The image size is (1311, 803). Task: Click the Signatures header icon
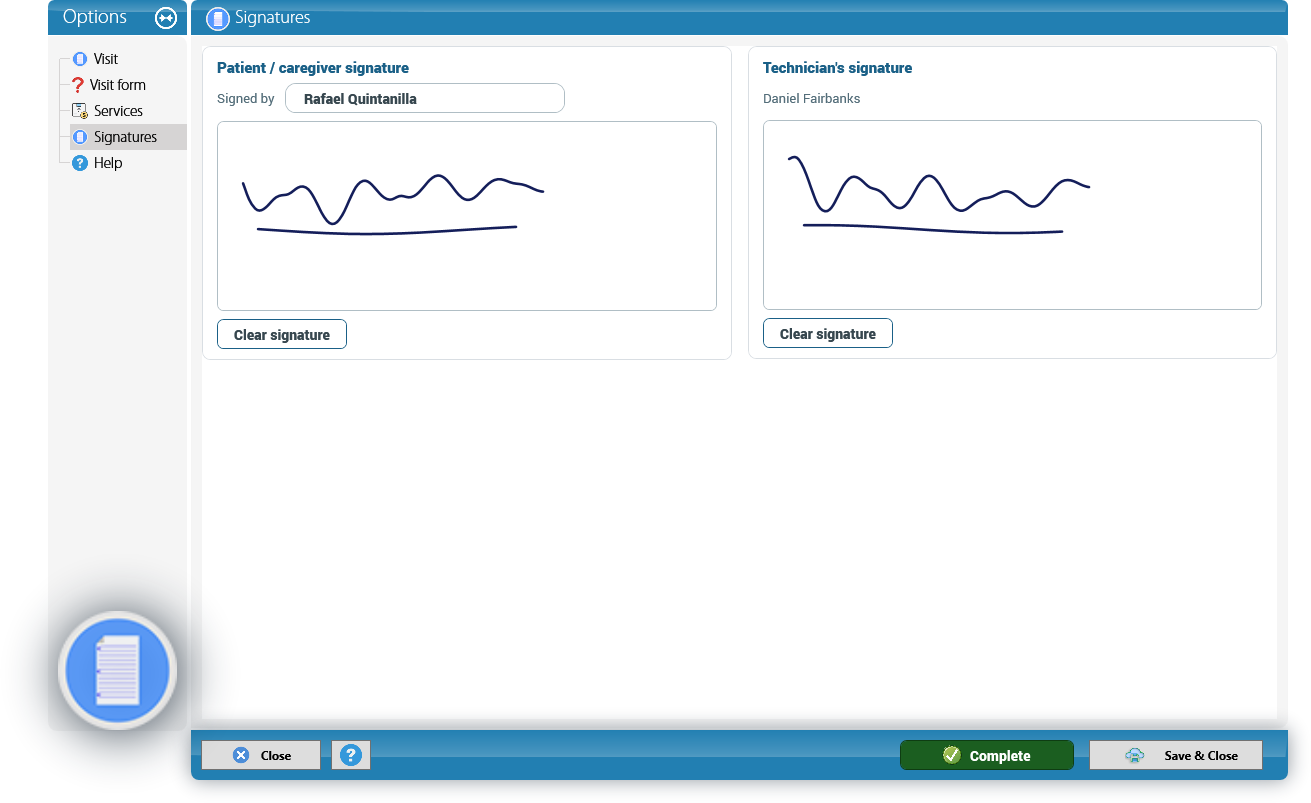(218, 18)
